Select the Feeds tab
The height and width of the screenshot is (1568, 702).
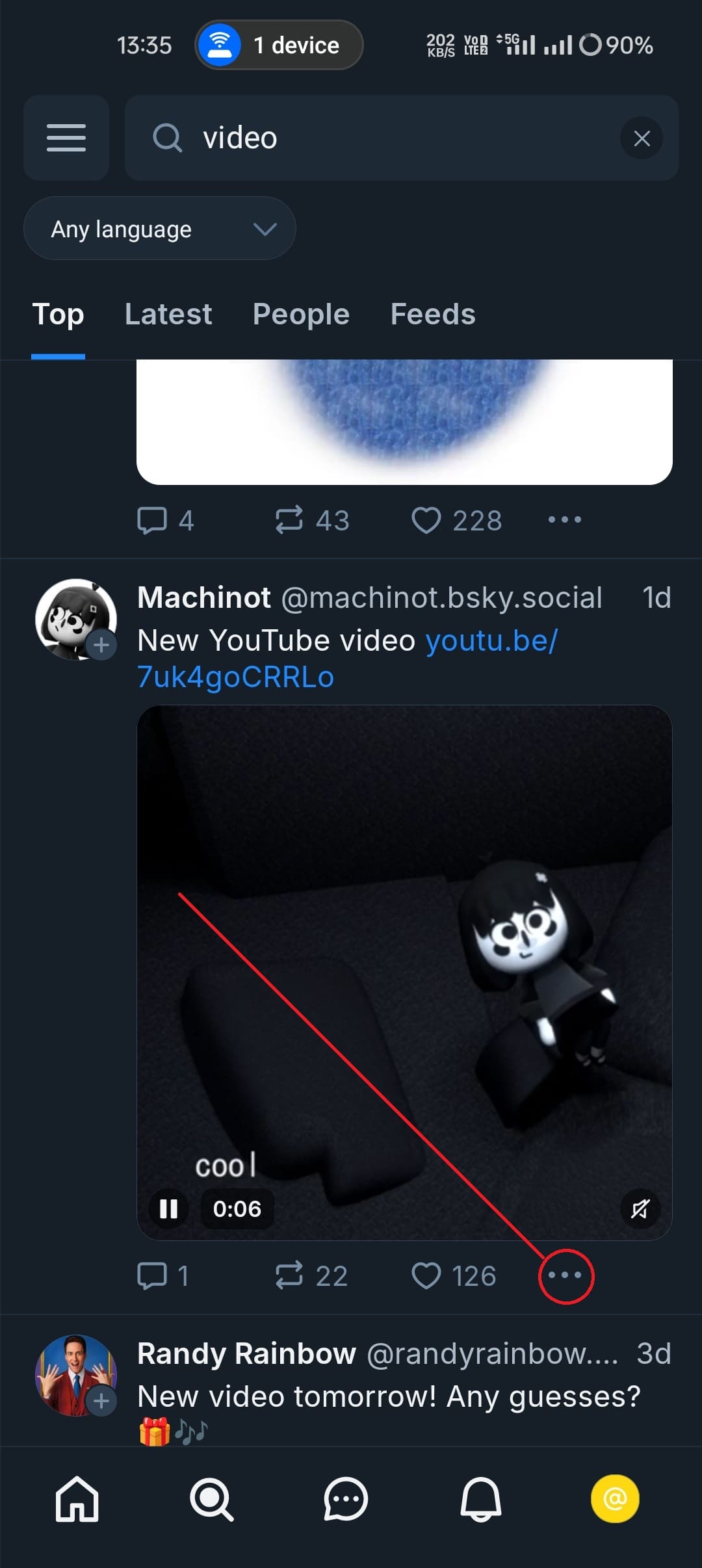[x=433, y=315]
